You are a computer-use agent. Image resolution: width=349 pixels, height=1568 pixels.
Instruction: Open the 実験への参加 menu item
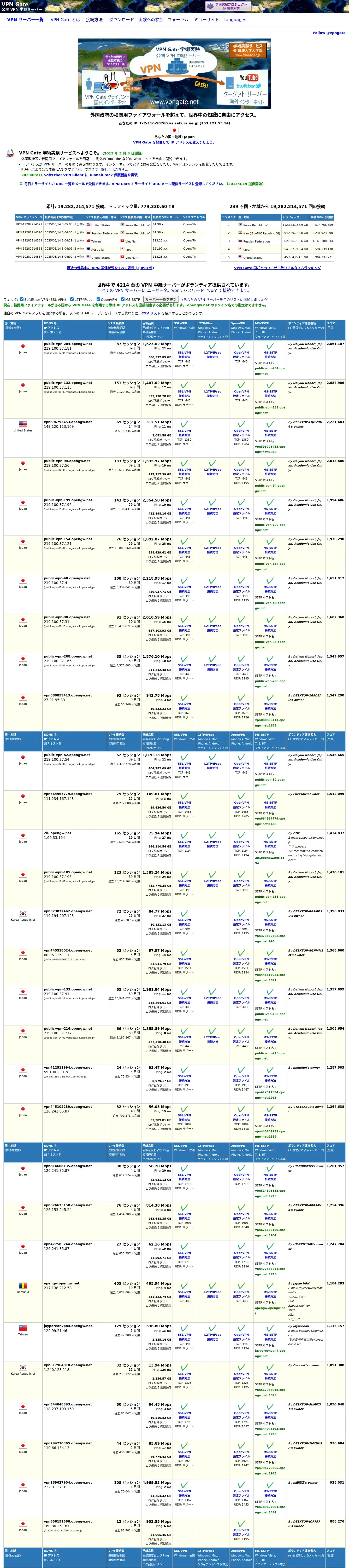151,20
